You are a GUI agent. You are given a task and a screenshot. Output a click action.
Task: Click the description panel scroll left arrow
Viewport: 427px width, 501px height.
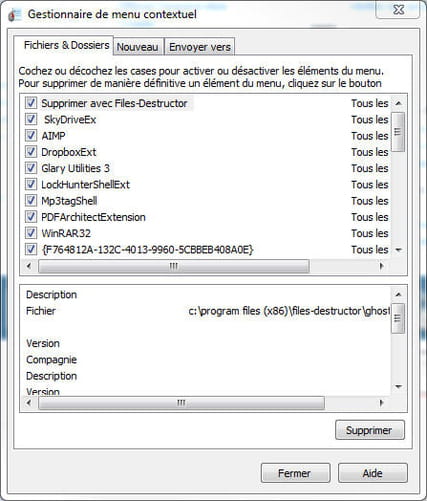point(29,403)
